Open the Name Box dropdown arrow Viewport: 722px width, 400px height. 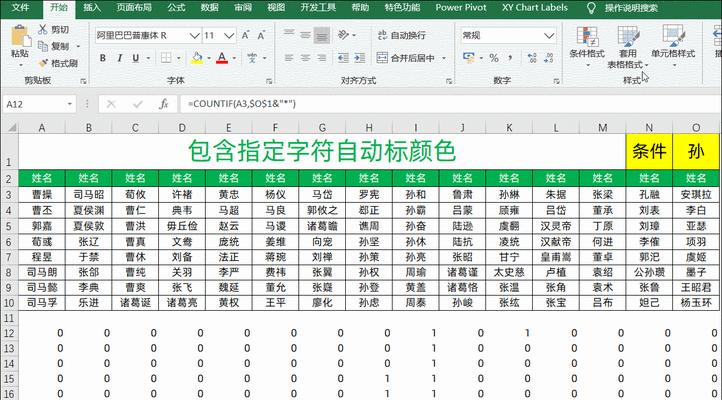tap(70, 104)
